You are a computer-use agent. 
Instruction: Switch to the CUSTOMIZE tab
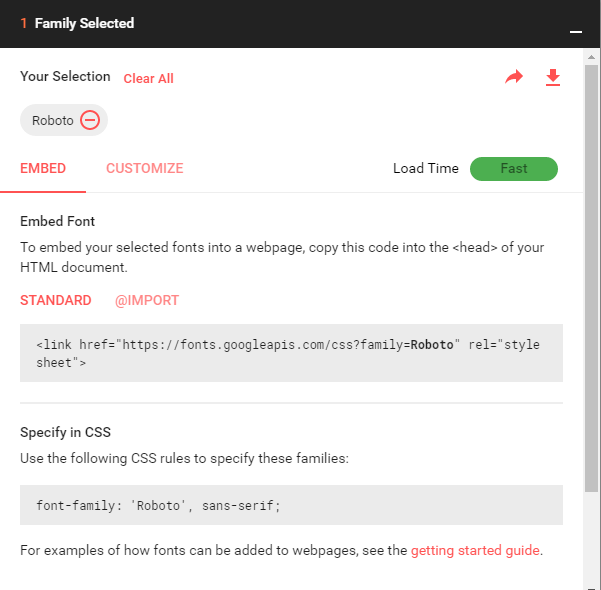click(145, 168)
